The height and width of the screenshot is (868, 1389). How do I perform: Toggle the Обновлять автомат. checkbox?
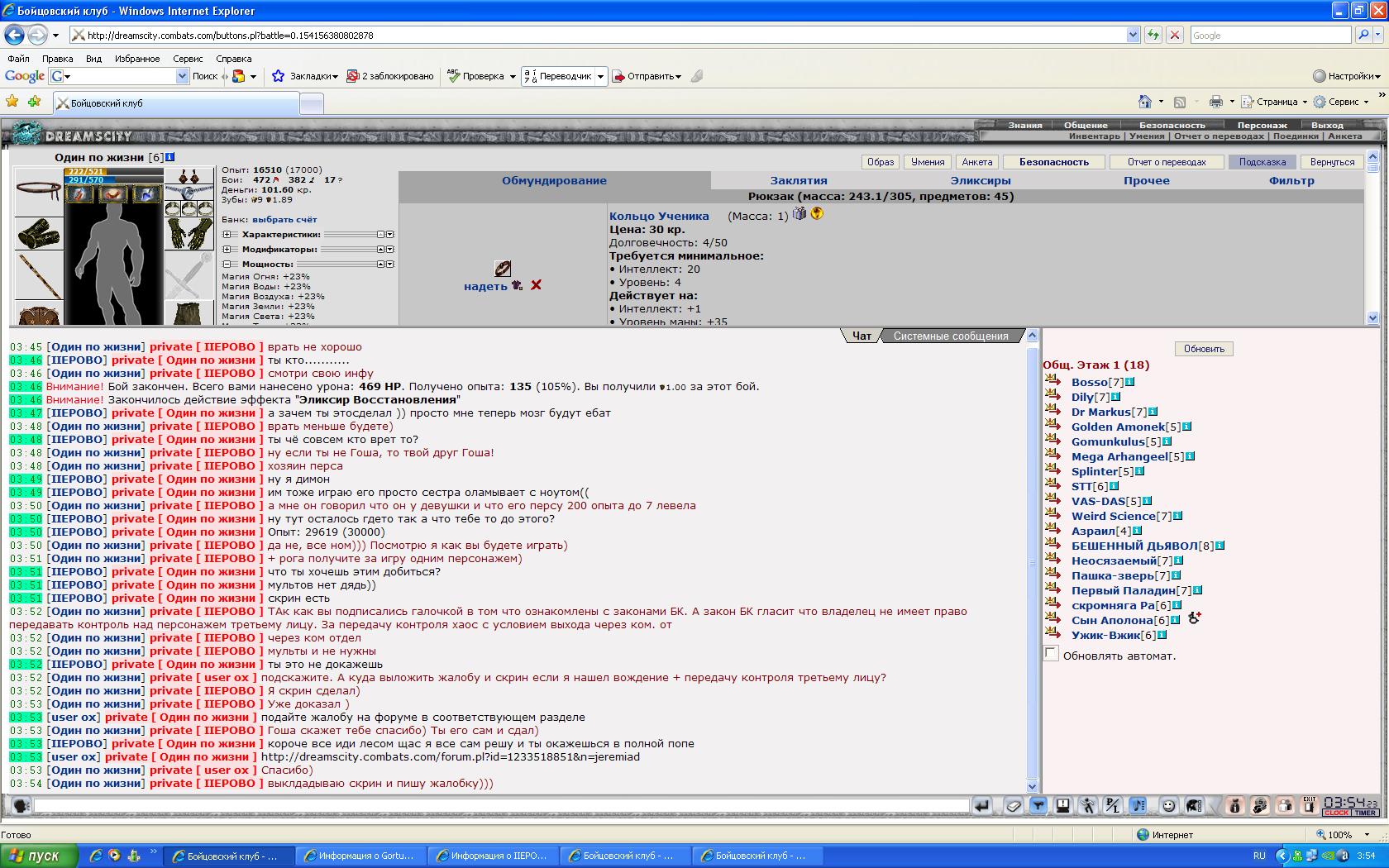pyautogui.click(x=1051, y=653)
